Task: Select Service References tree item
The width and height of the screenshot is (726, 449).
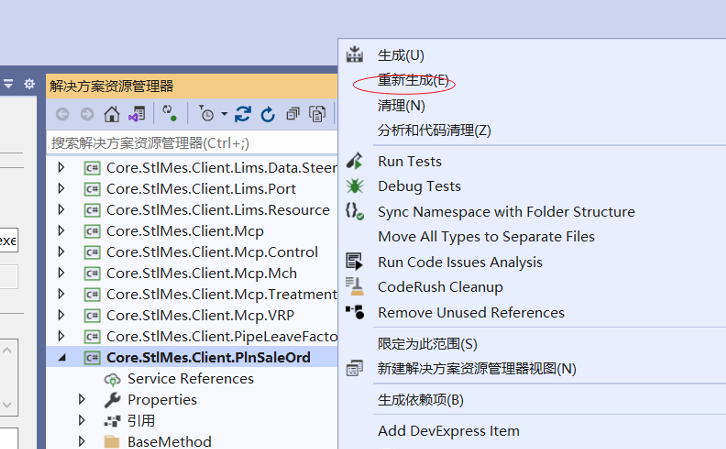Action: click(190, 378)
